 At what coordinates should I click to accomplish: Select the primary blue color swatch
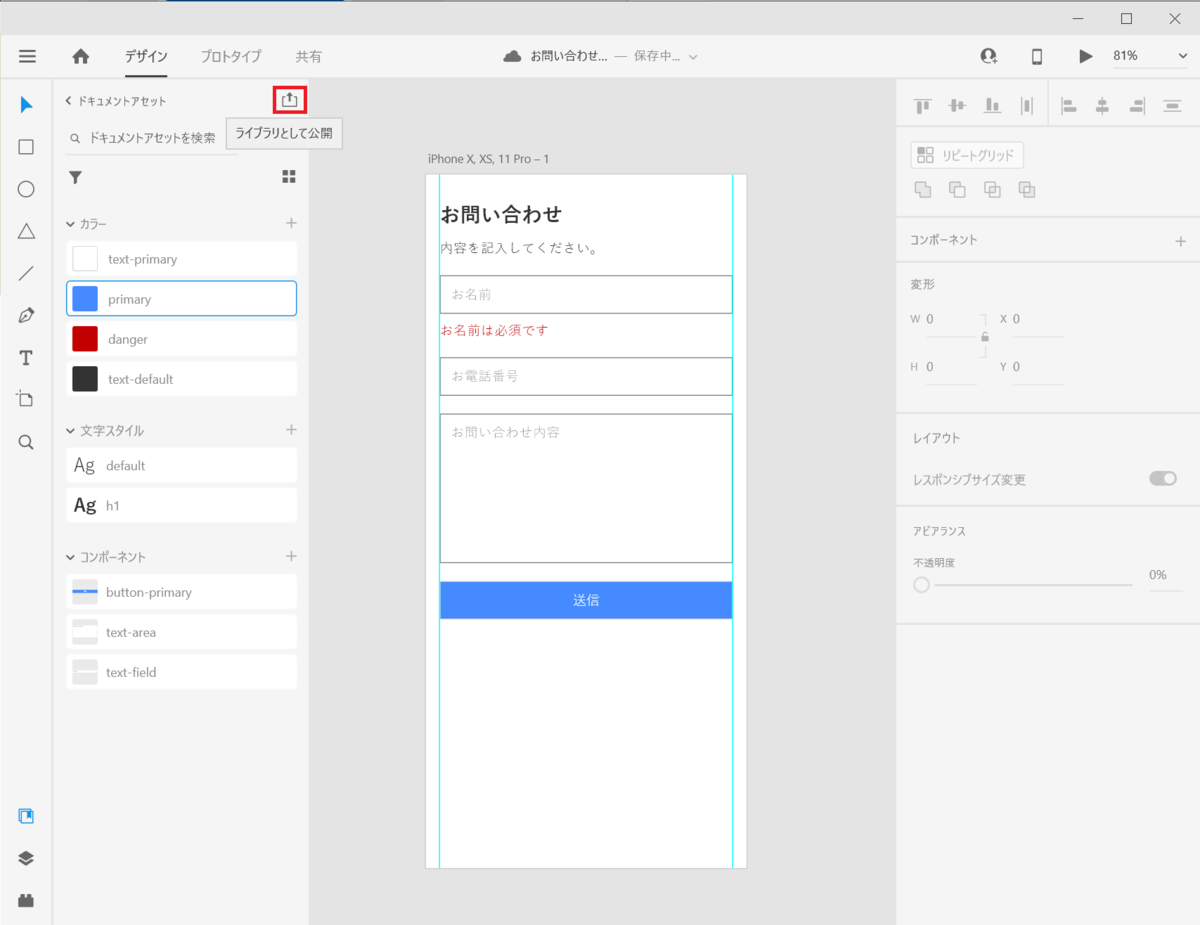[x=85, y=299]
